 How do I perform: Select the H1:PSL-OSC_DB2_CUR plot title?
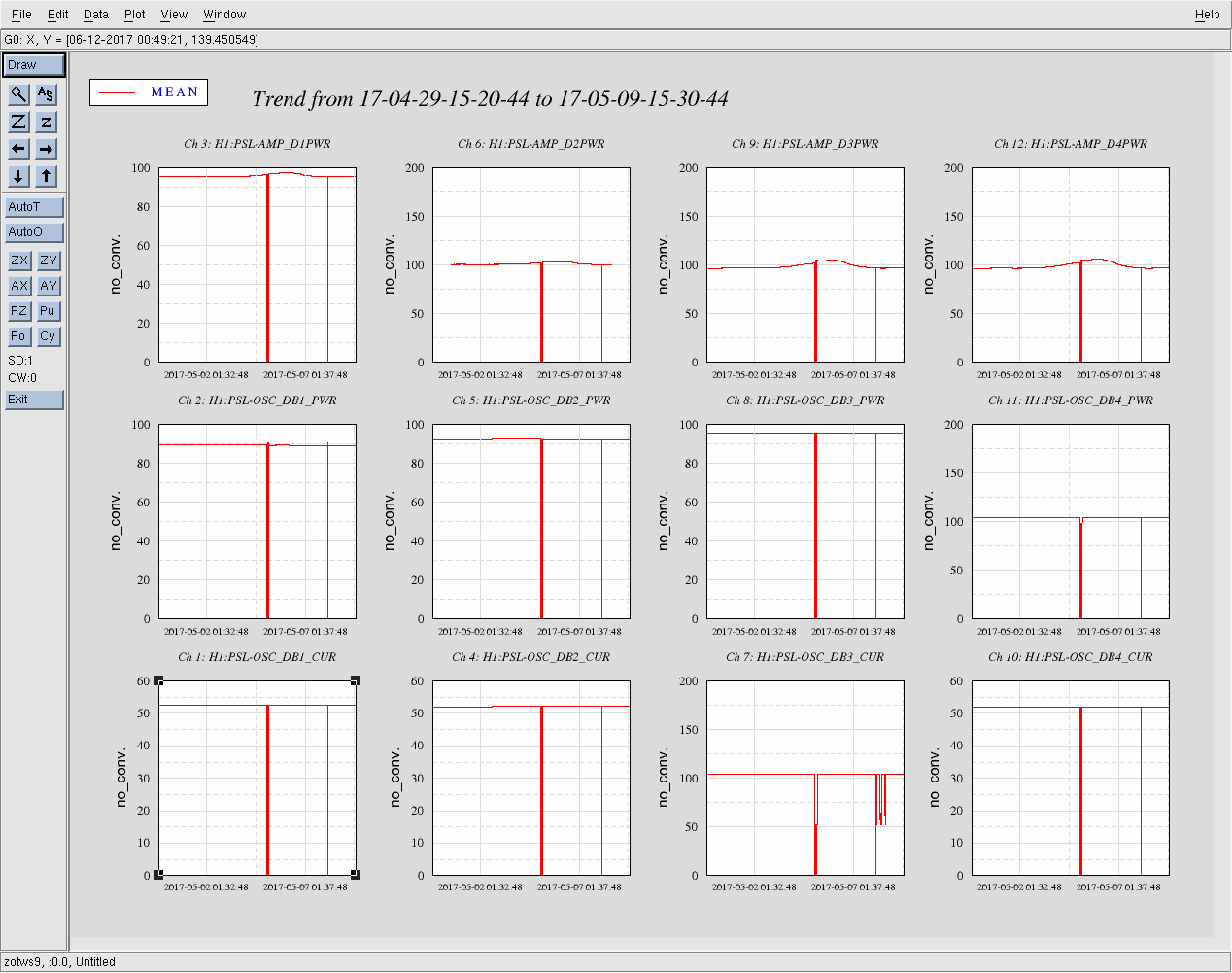tap(531, 657)
